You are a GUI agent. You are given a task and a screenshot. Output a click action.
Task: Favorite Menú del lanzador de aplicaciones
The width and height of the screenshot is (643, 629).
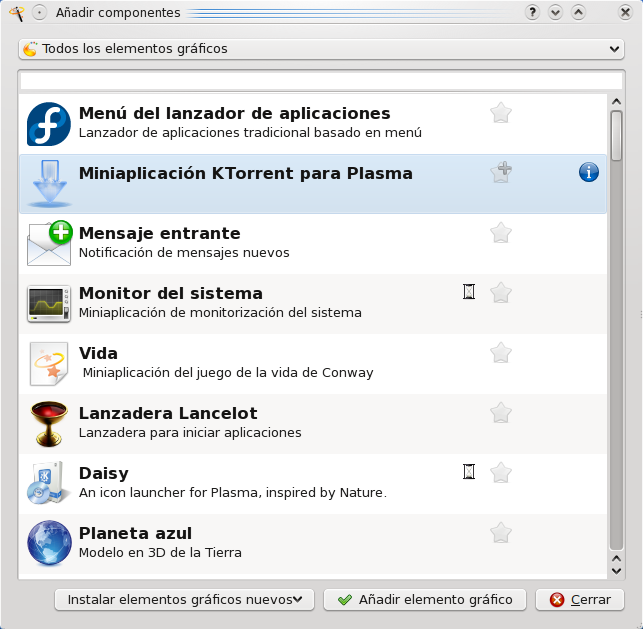[x=501, y=113]
